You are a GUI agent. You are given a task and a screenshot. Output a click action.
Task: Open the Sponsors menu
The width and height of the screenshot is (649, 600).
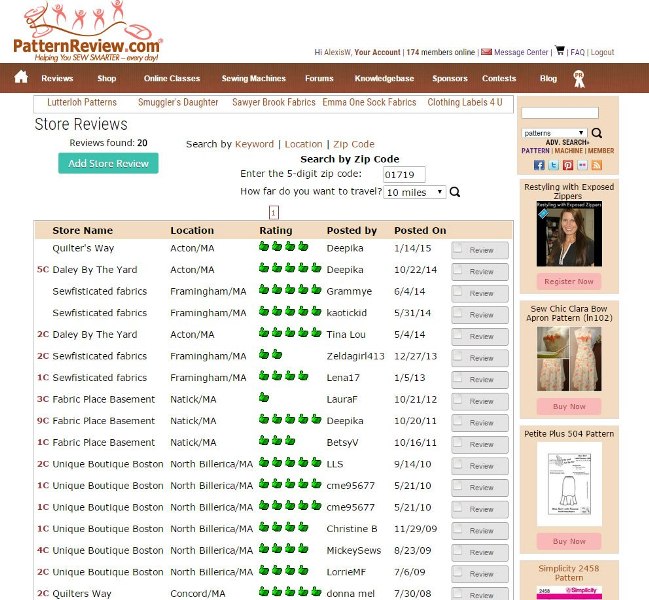coord(449,78)
